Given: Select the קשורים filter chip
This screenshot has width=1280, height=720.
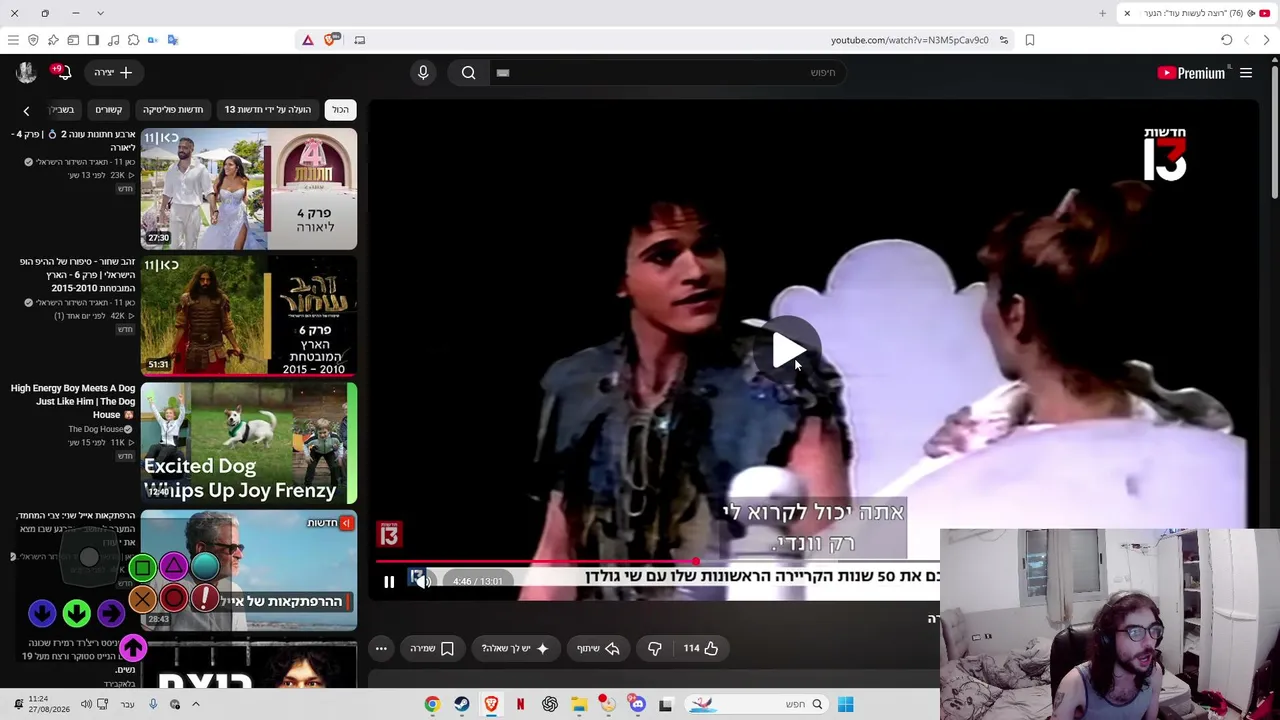Looking at the screenshot, I should click(x=108, y=109).
